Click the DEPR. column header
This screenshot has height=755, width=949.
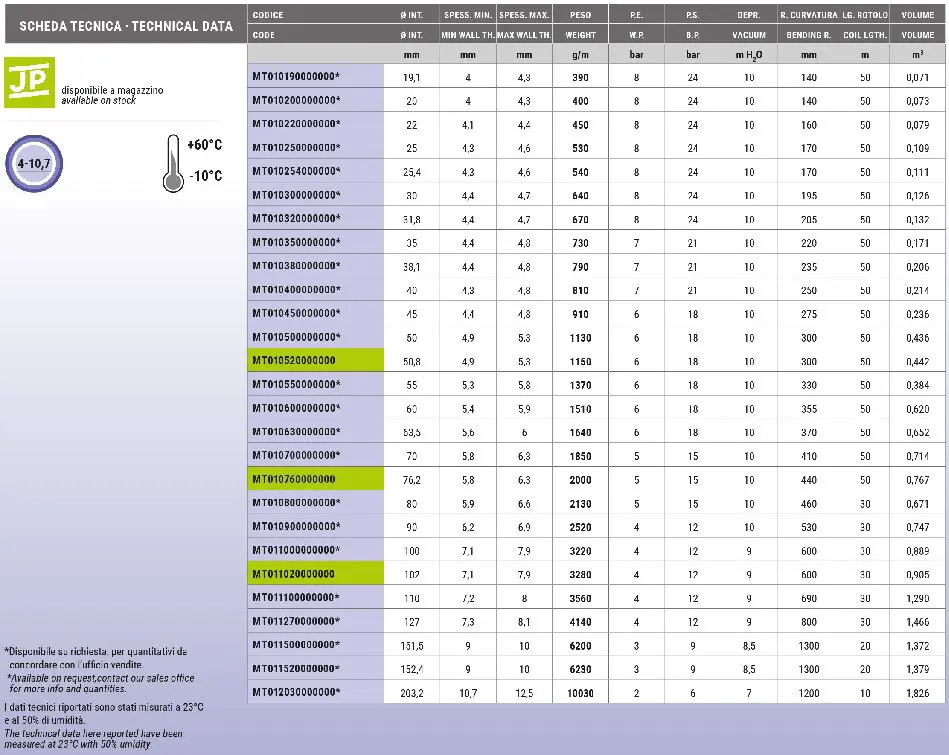748,16
